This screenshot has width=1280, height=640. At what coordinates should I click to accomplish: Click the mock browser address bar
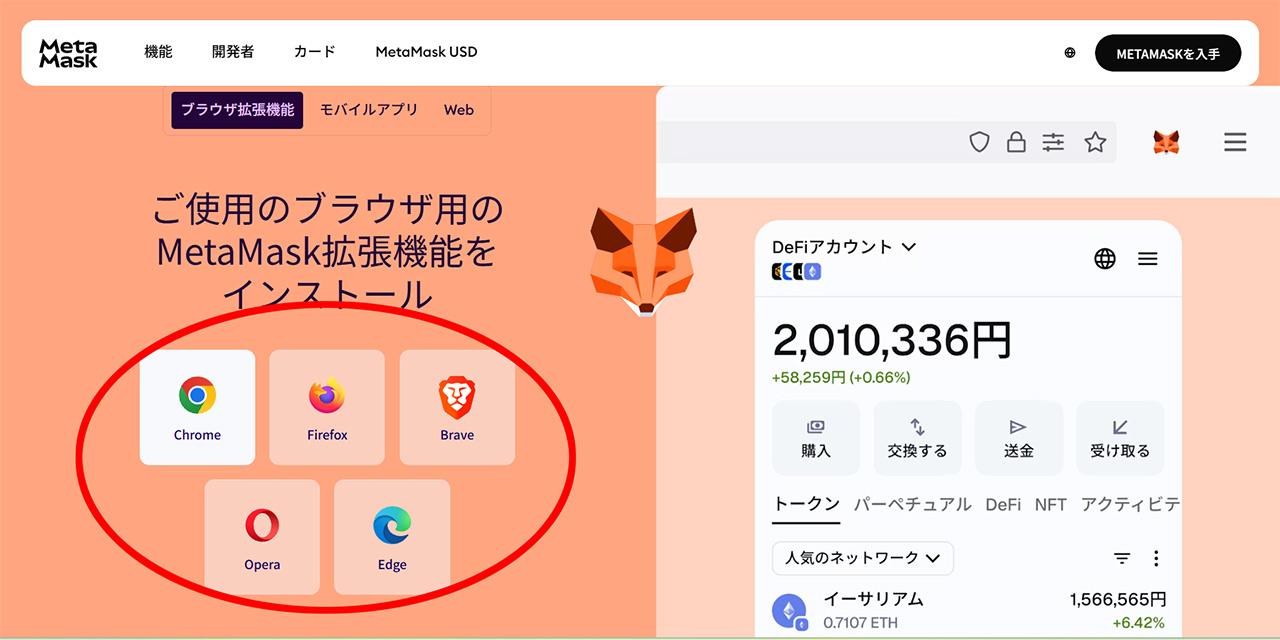885,142
